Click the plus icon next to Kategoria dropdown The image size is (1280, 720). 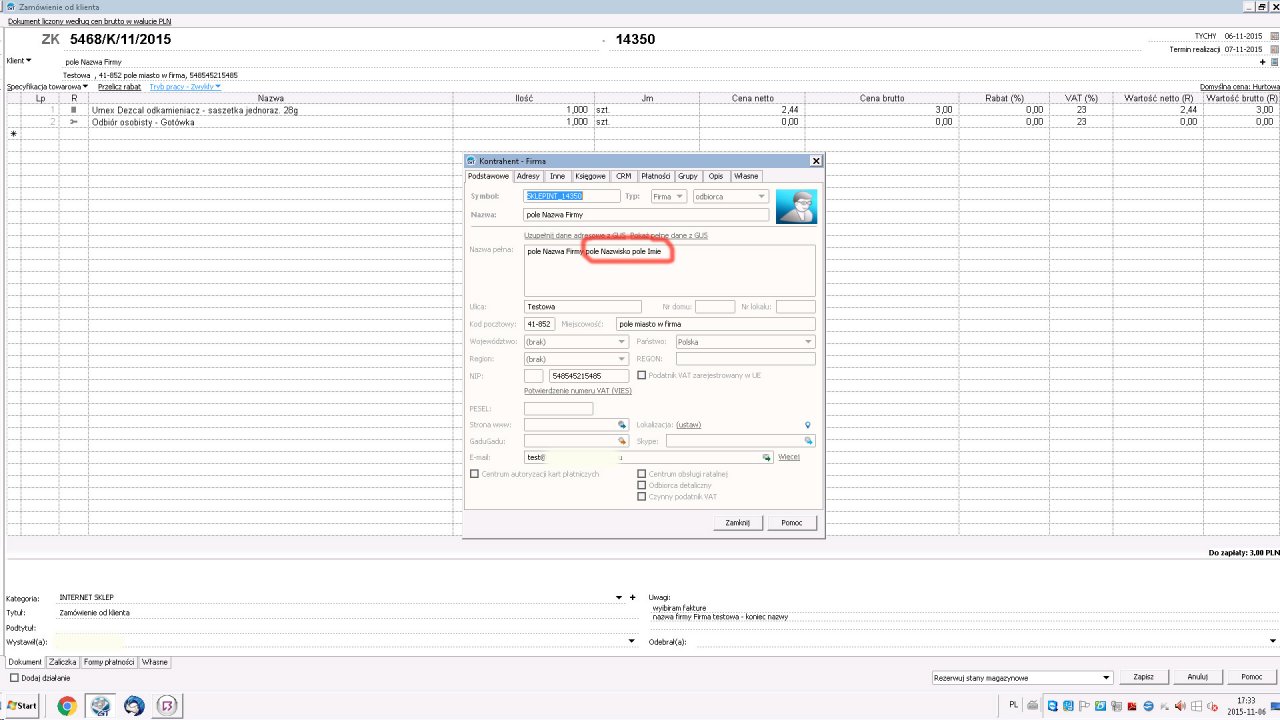tap(632, 597)
